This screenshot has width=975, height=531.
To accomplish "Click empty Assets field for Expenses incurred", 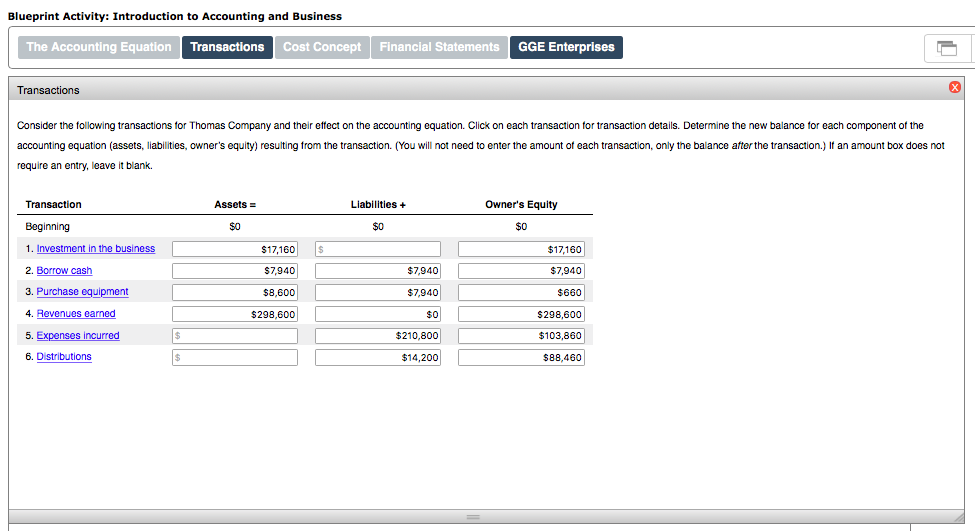I will (235, 336).
